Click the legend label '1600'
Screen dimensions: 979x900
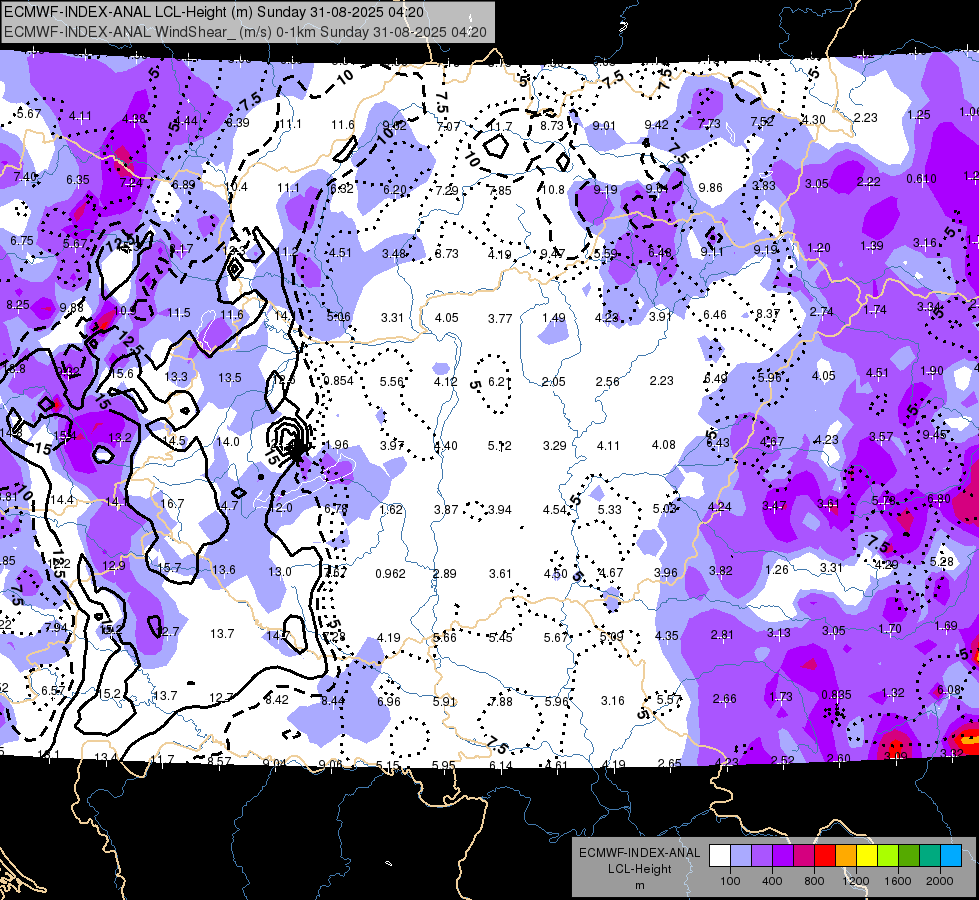[897, 881]
